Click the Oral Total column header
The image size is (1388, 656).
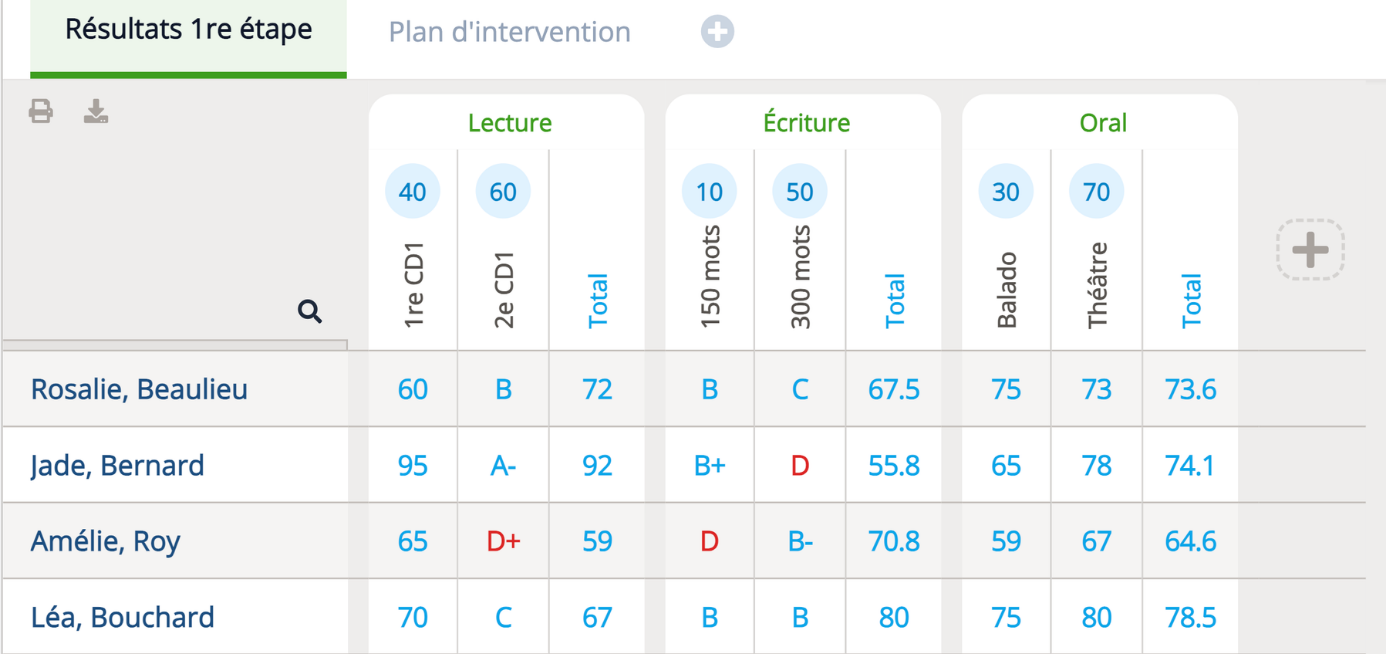[1191, 300]
